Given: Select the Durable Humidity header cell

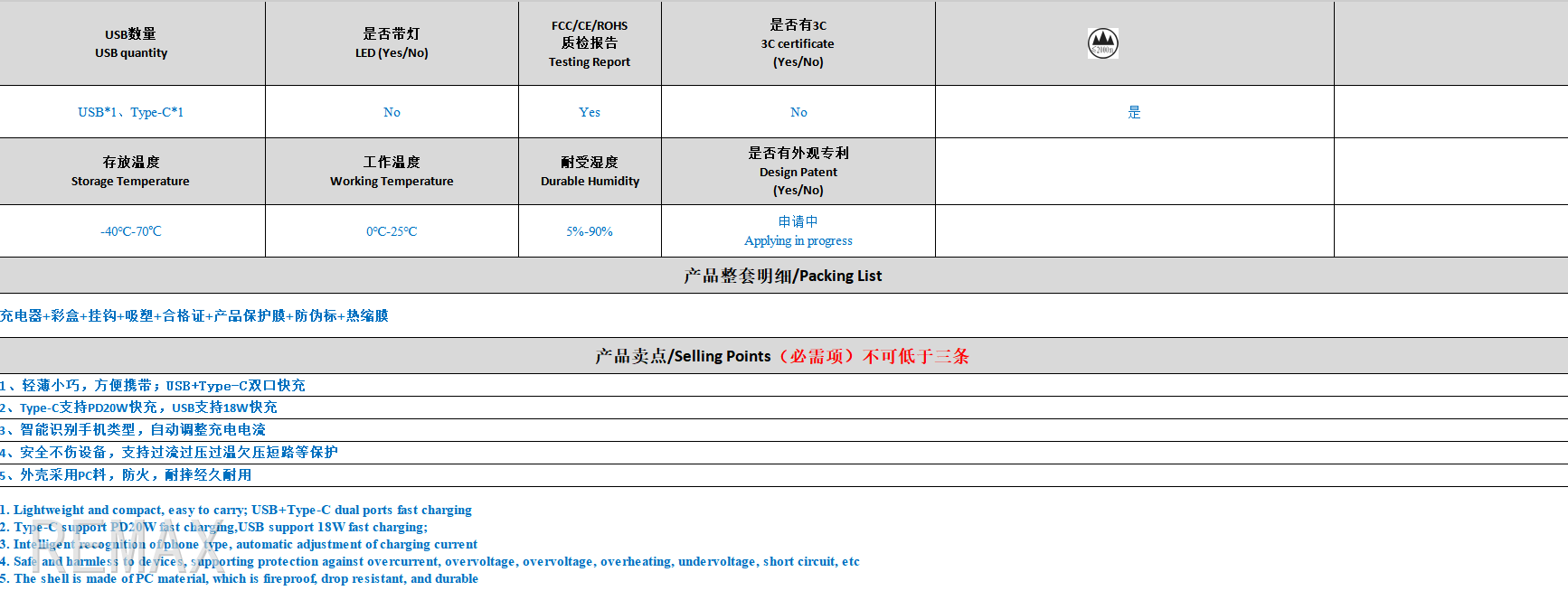Looking at the screenshot, I should (x=590, y=171).
